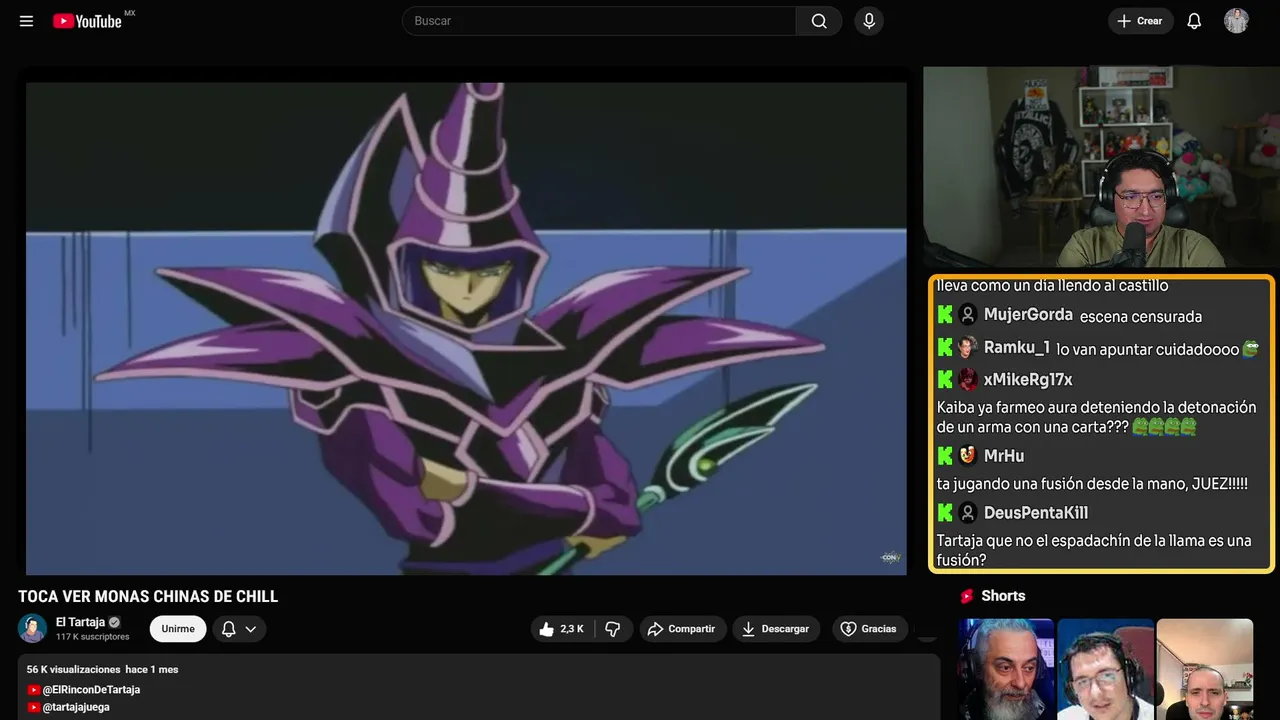Click YouTube icon beside @tartajajuega
The height and width of the screenshot is (720, 1280).
click(34, 707)
